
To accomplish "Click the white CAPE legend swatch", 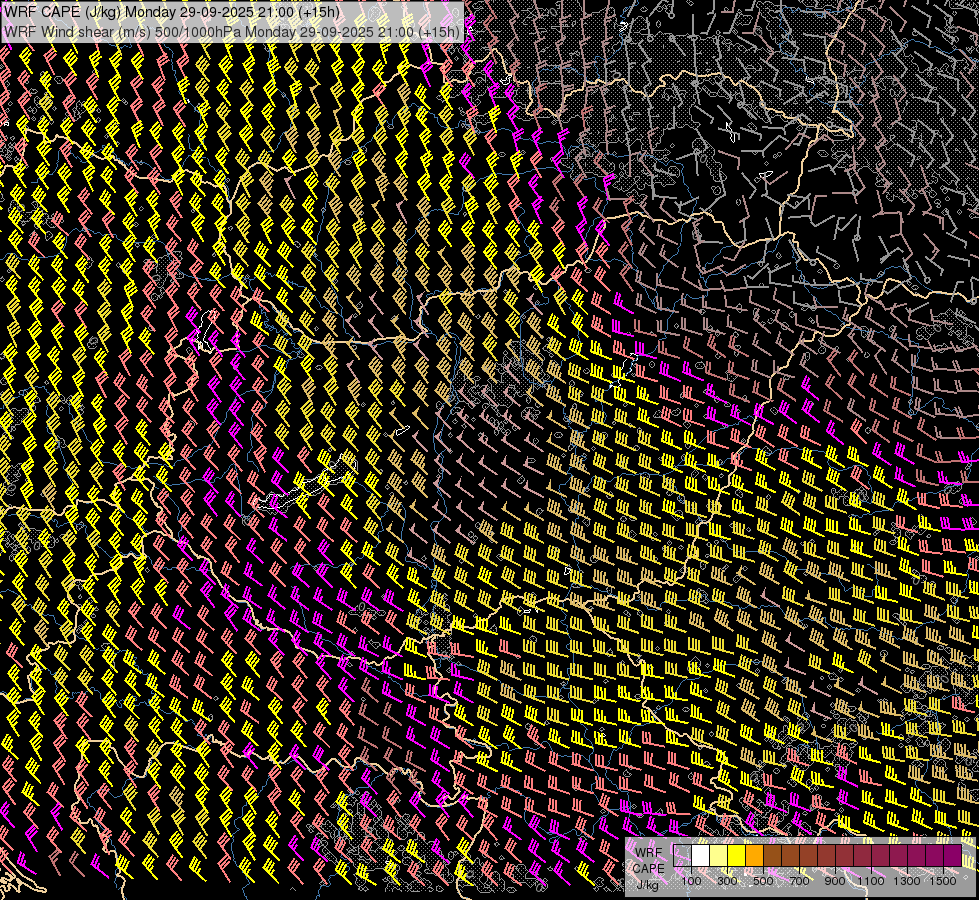I will (x=700, y=855).
